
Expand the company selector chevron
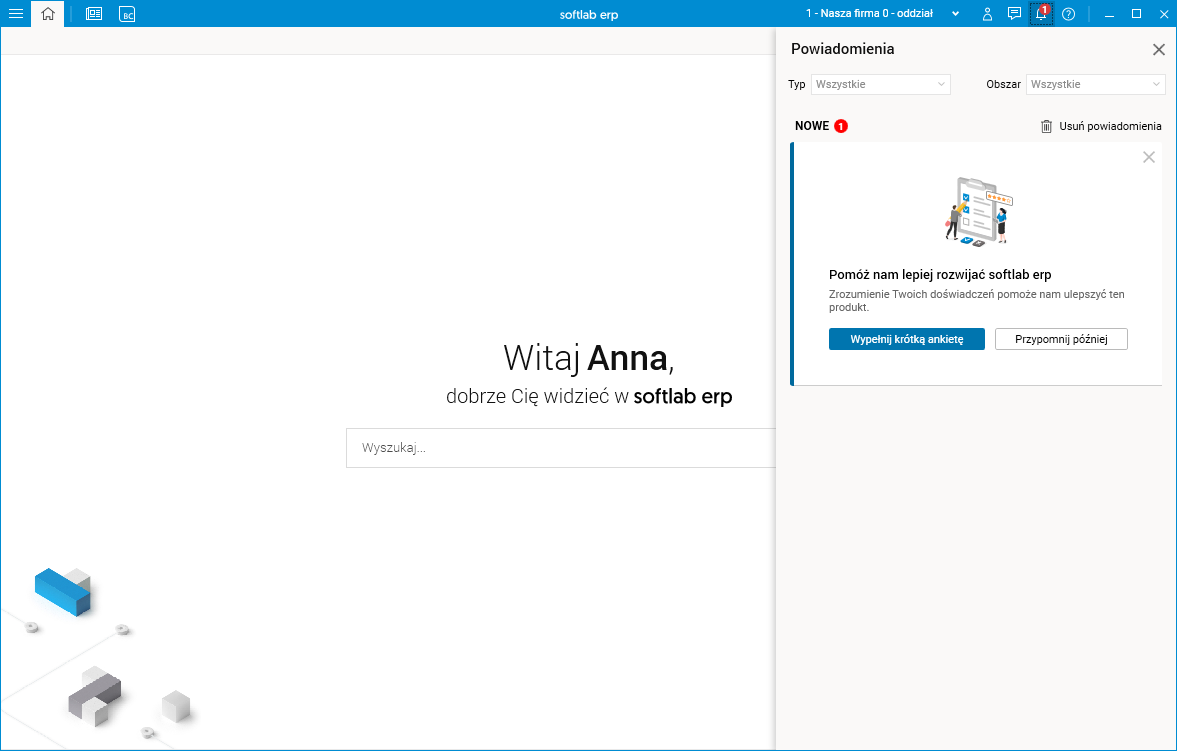point(955,14)
